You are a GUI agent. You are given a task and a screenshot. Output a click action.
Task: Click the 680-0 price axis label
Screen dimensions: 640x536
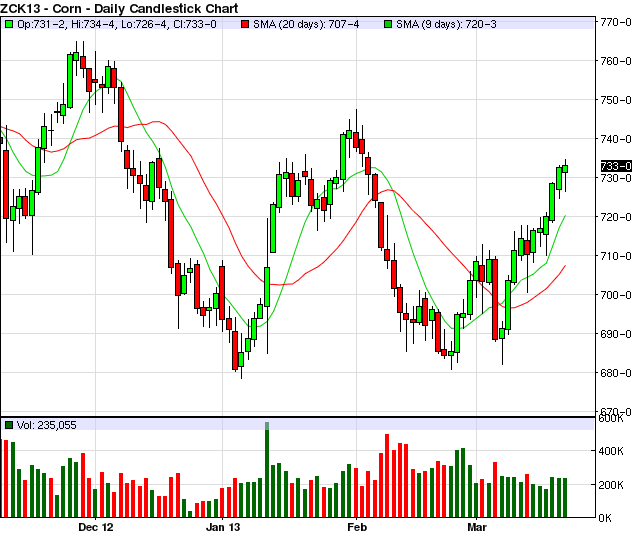616,373
